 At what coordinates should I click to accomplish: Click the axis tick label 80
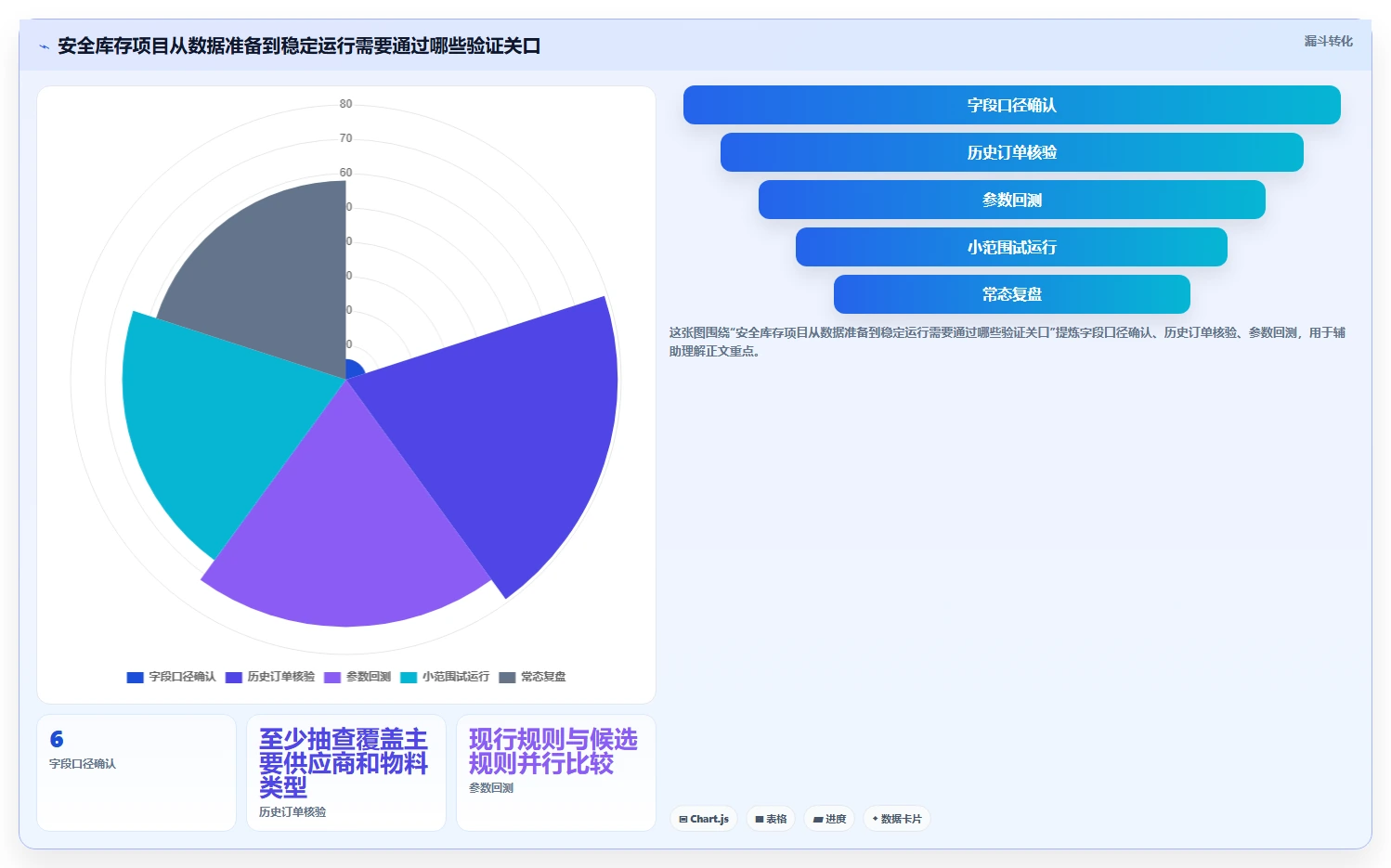click(x=345, y=104)
